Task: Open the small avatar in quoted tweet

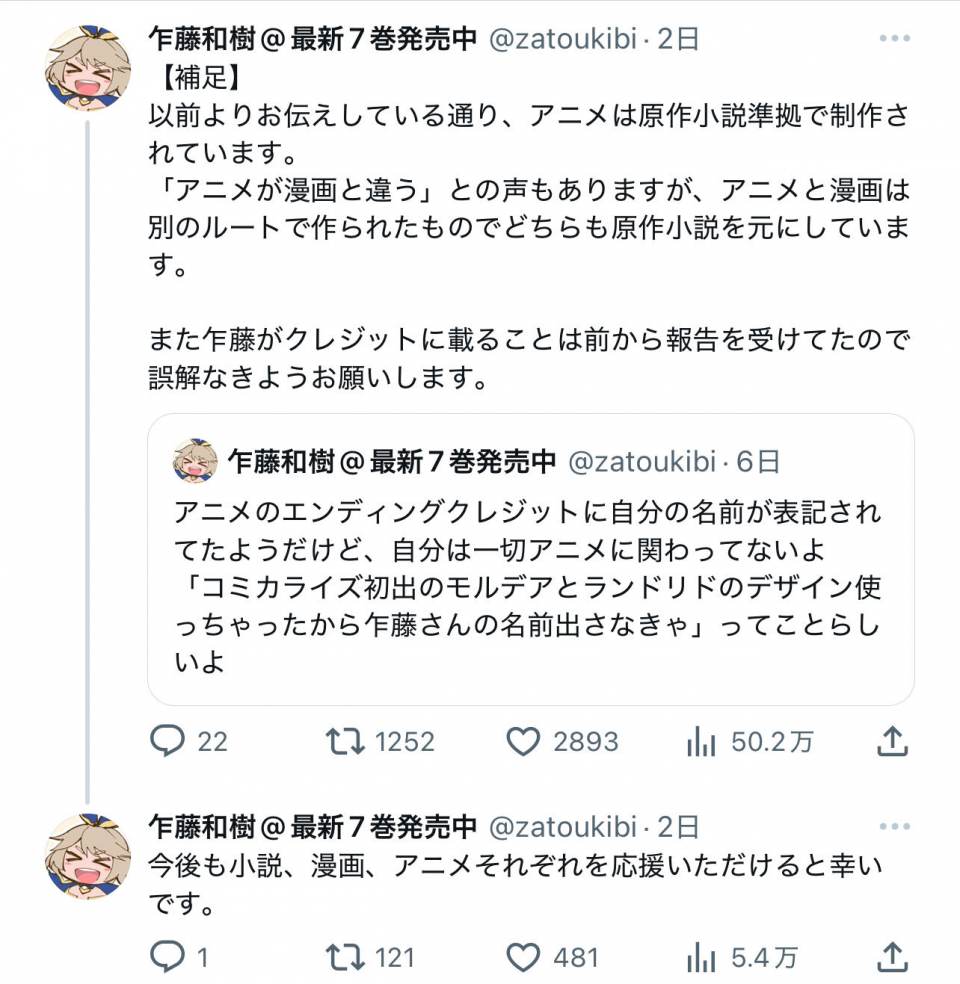Action: pos(195,461)
